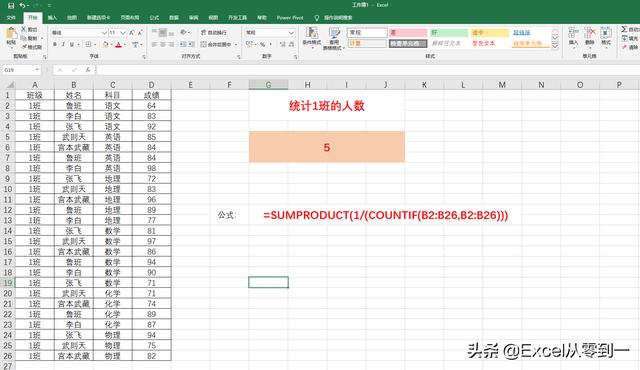Click Merge and Center (合并后居中)
Viewport: 640px width, 370px height.
point(216,44)
